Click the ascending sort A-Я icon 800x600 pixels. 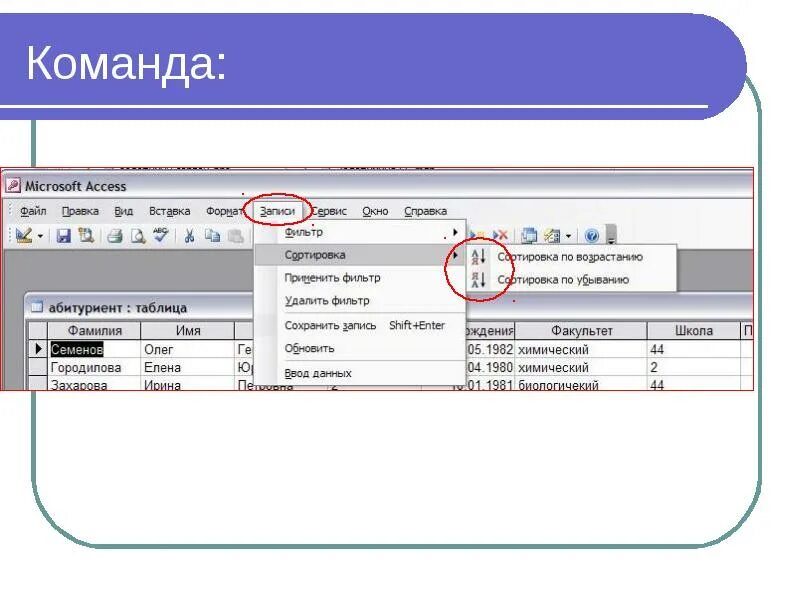point(478,257)
